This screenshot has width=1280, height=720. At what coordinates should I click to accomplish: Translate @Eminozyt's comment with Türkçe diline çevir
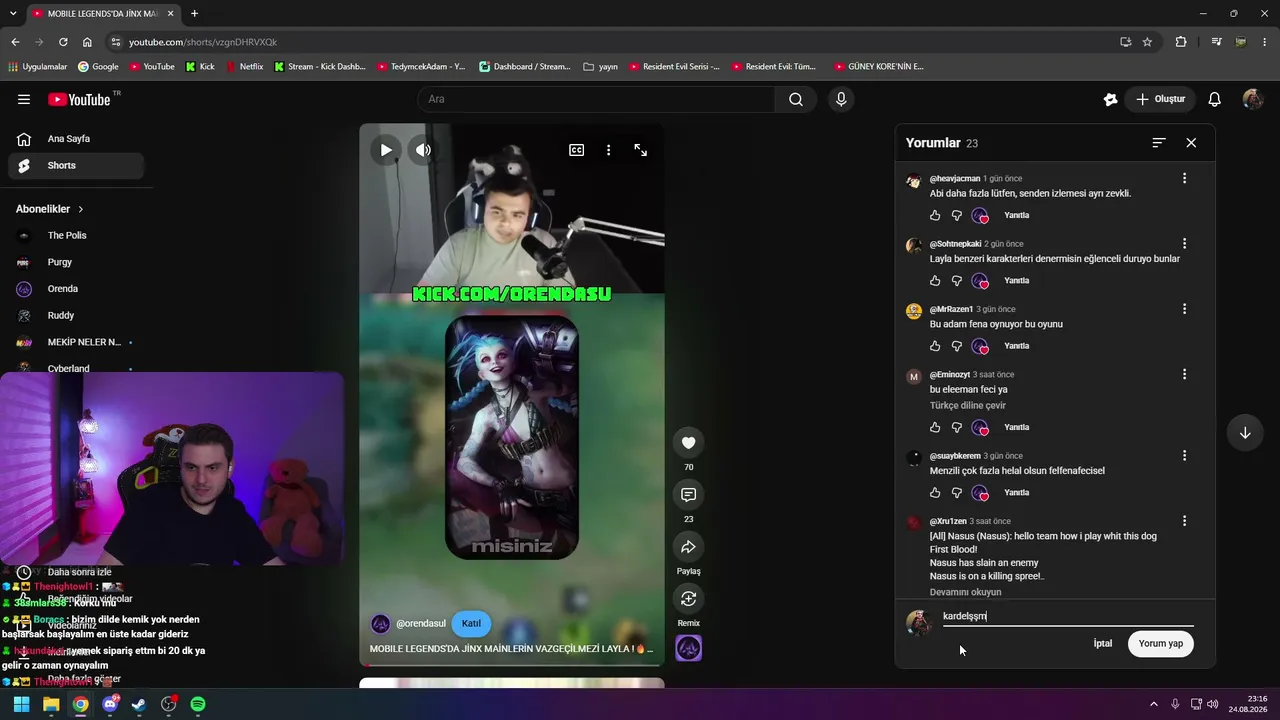968,405
